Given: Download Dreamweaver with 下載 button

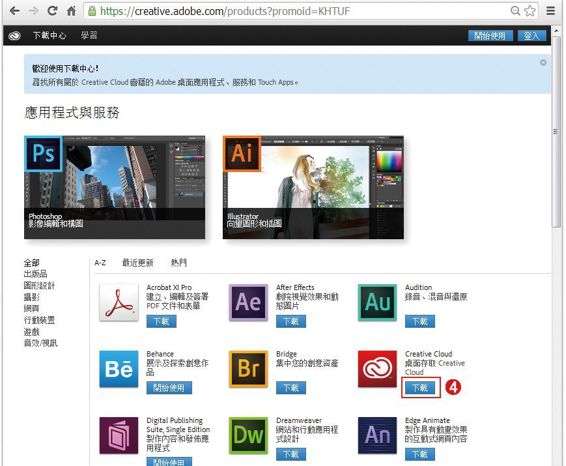Looking at the screenshot, I should (291, 454).
